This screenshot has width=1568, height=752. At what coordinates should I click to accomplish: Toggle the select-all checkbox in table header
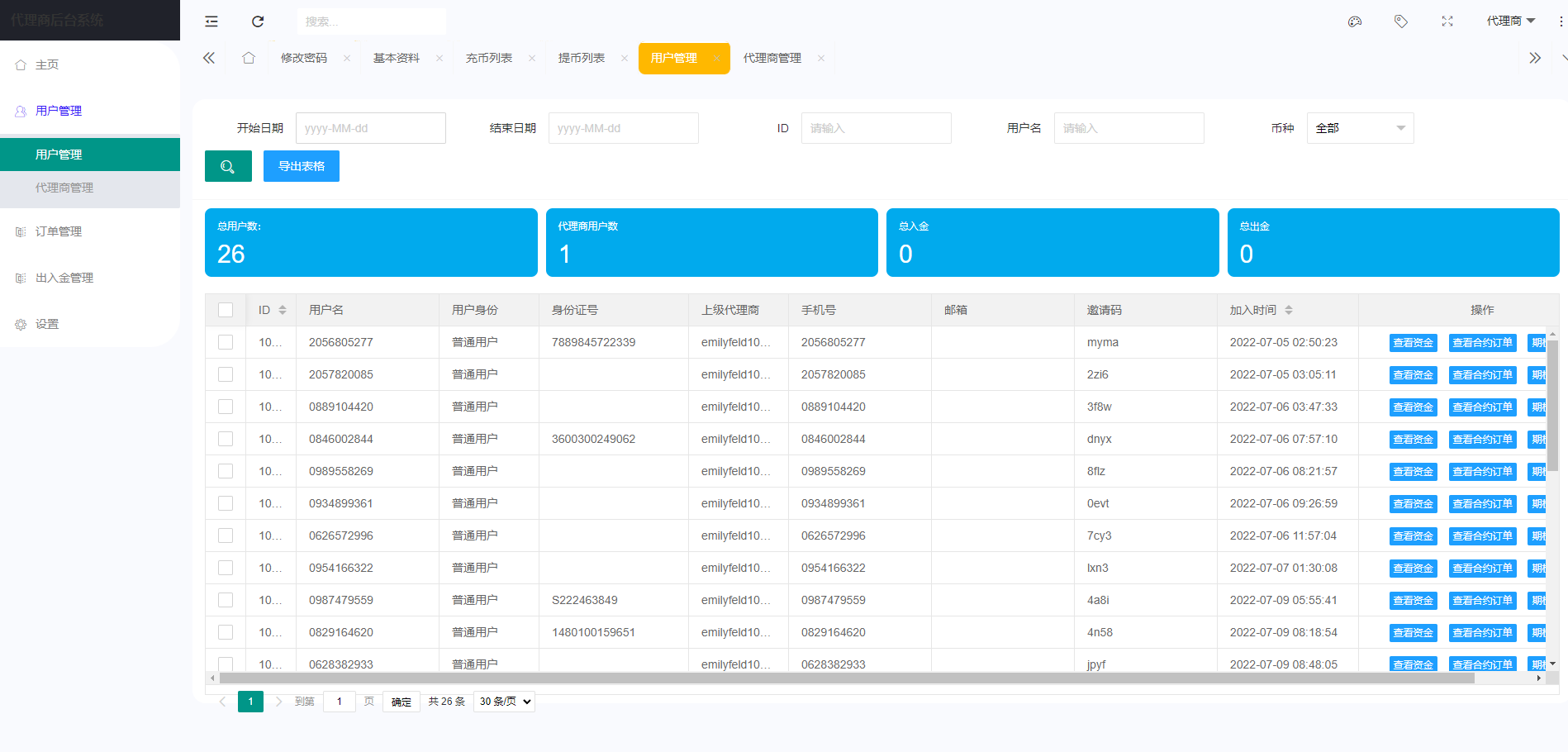226,310
